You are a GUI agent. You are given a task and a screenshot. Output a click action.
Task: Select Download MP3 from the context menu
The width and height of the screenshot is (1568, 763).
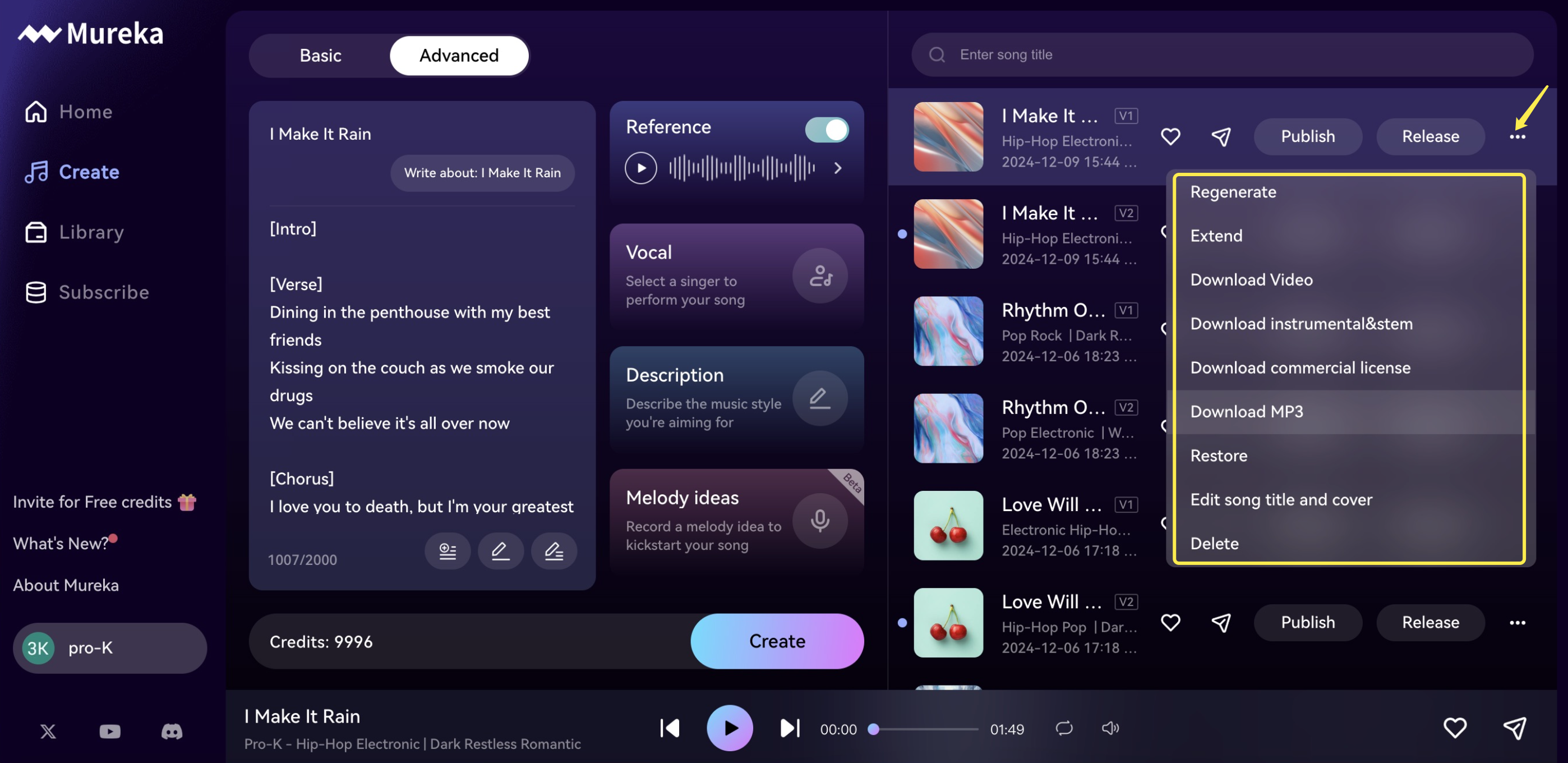coord(1247,412)
